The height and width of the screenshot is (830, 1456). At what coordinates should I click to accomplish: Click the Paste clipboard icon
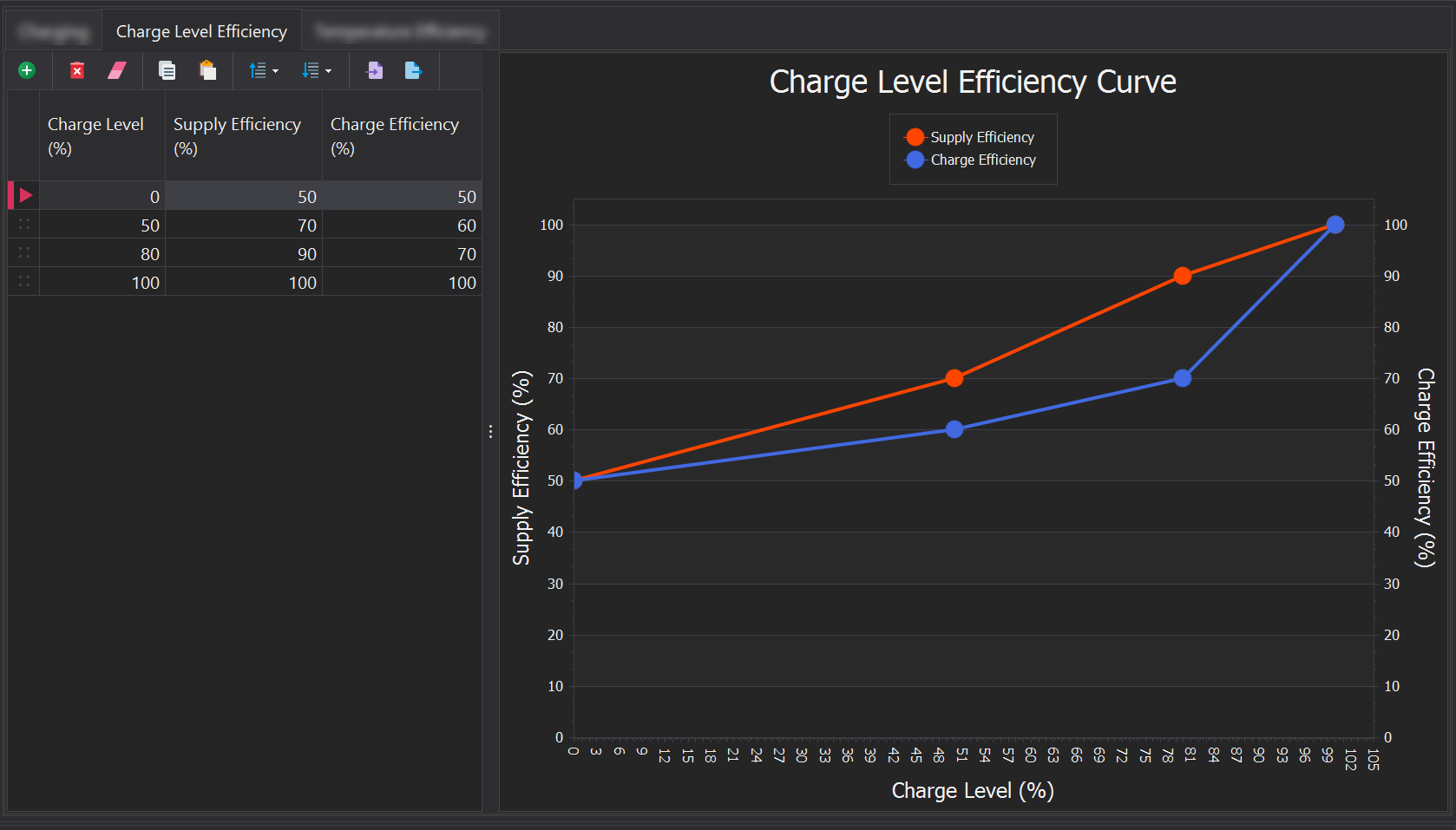coord(207,70)
